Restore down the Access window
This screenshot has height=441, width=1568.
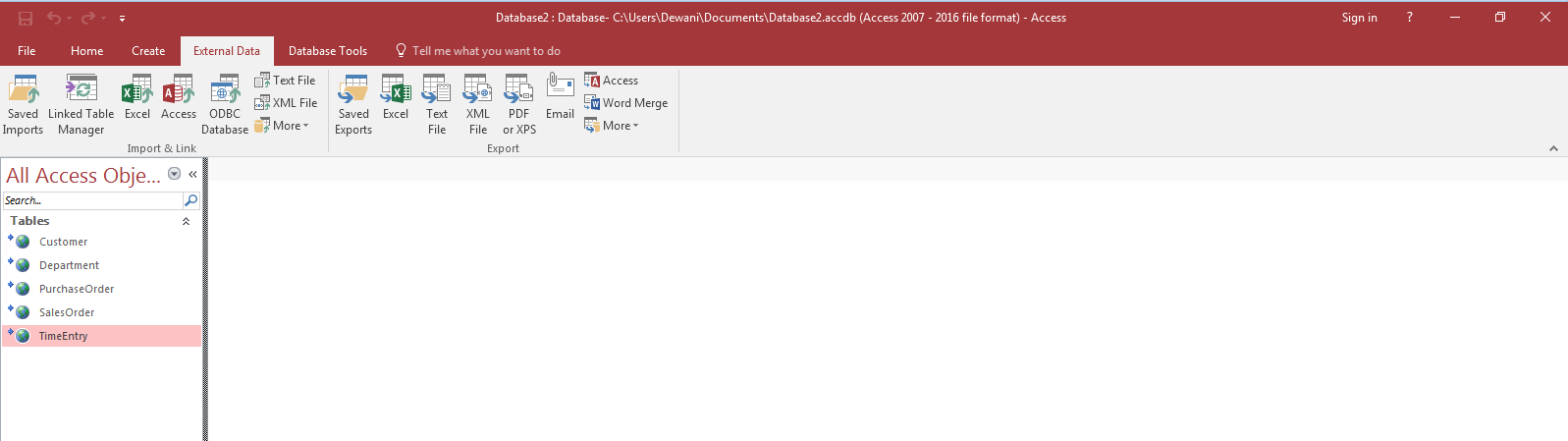(1500, 17)
